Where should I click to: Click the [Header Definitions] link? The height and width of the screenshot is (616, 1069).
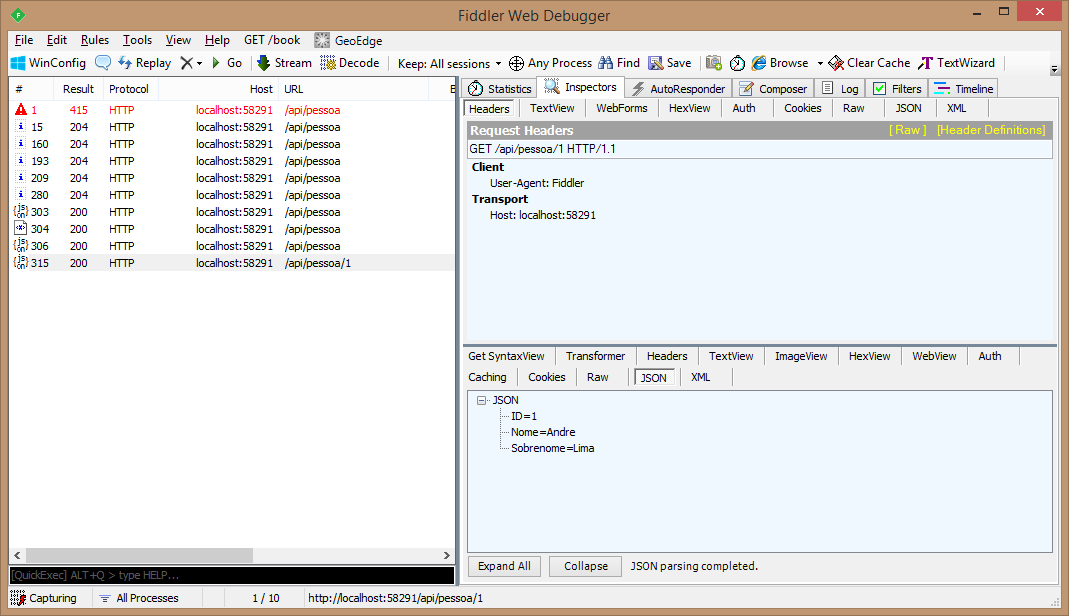(x=991, y=130)
